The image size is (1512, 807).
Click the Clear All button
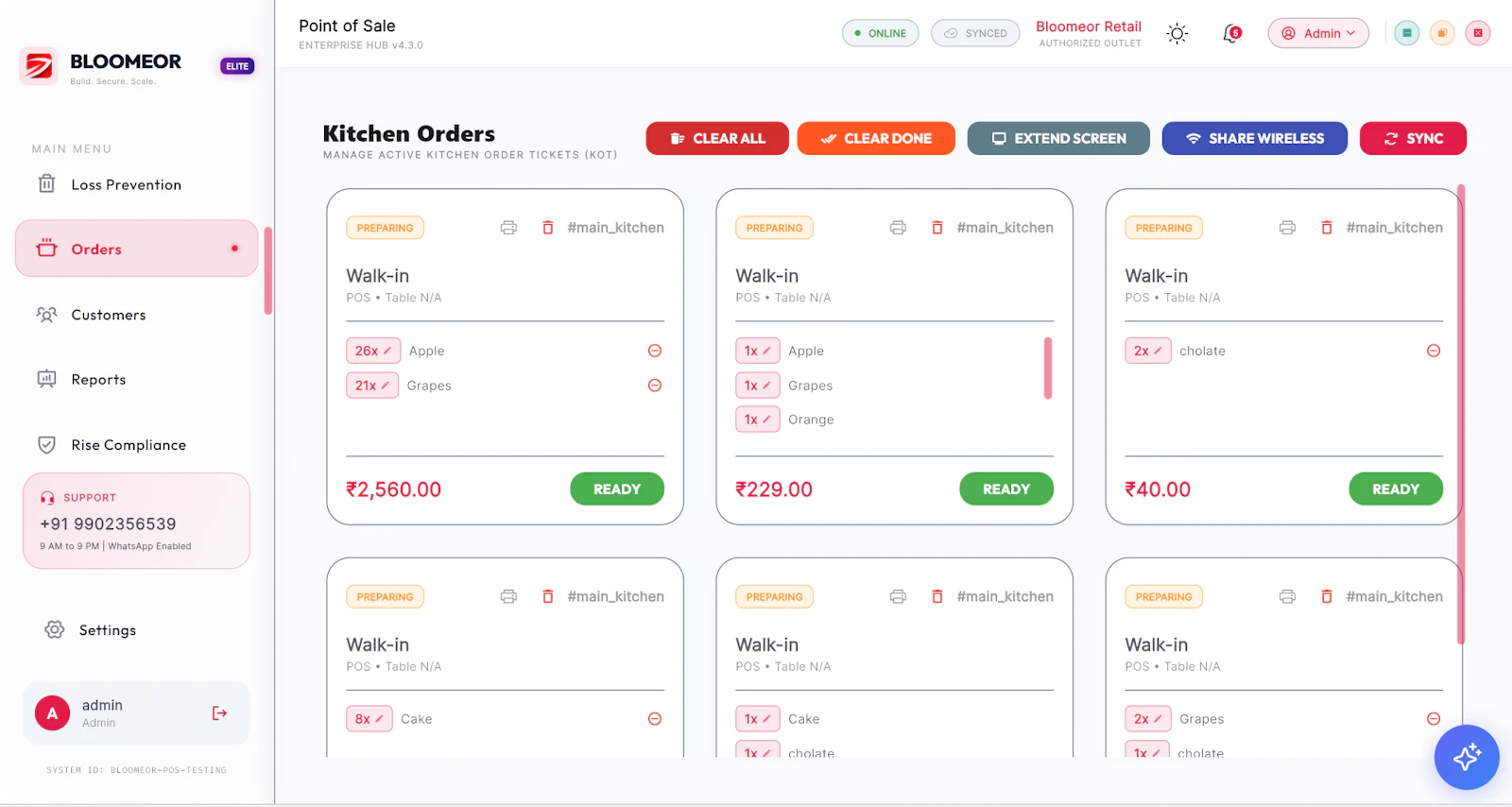click(x=717, y=138)
